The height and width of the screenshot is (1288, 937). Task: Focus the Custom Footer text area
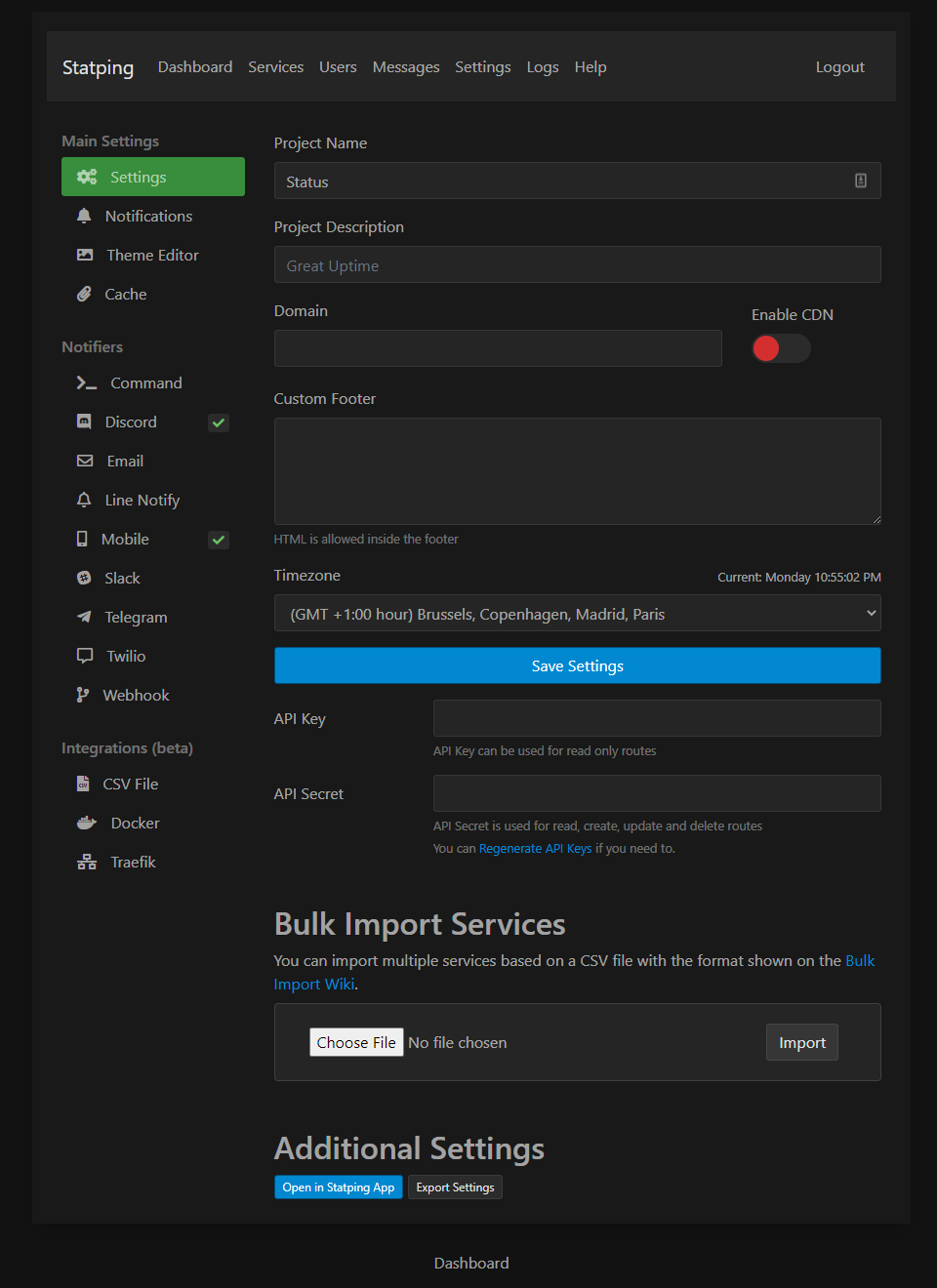pos(577,471)
